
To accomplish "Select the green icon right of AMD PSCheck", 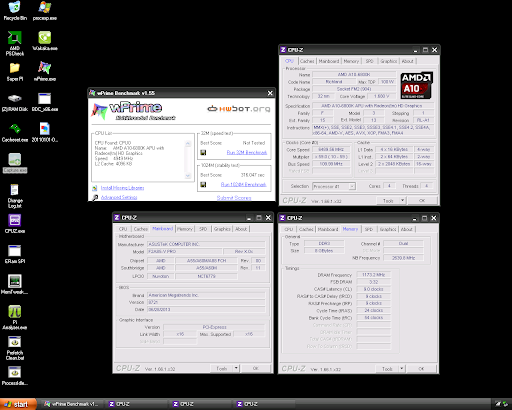I will pos(45,41).
